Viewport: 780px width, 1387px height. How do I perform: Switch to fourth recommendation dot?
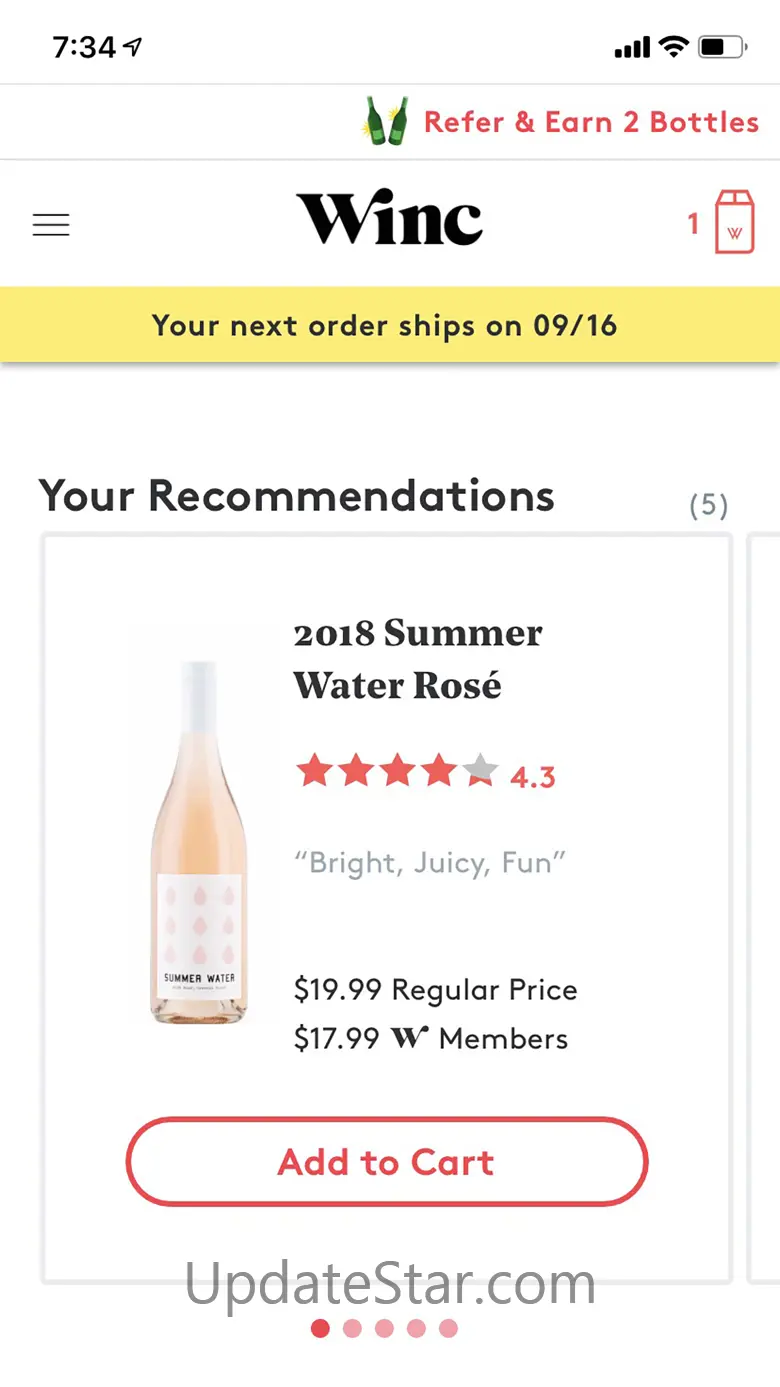pos(416,1328)
